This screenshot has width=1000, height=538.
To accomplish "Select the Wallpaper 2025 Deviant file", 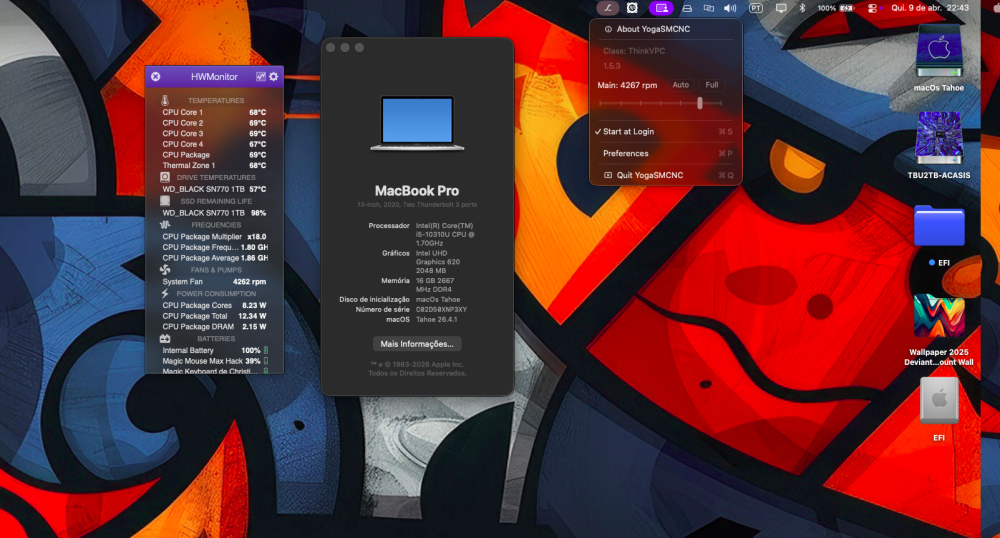I will [x=939, y=316].
